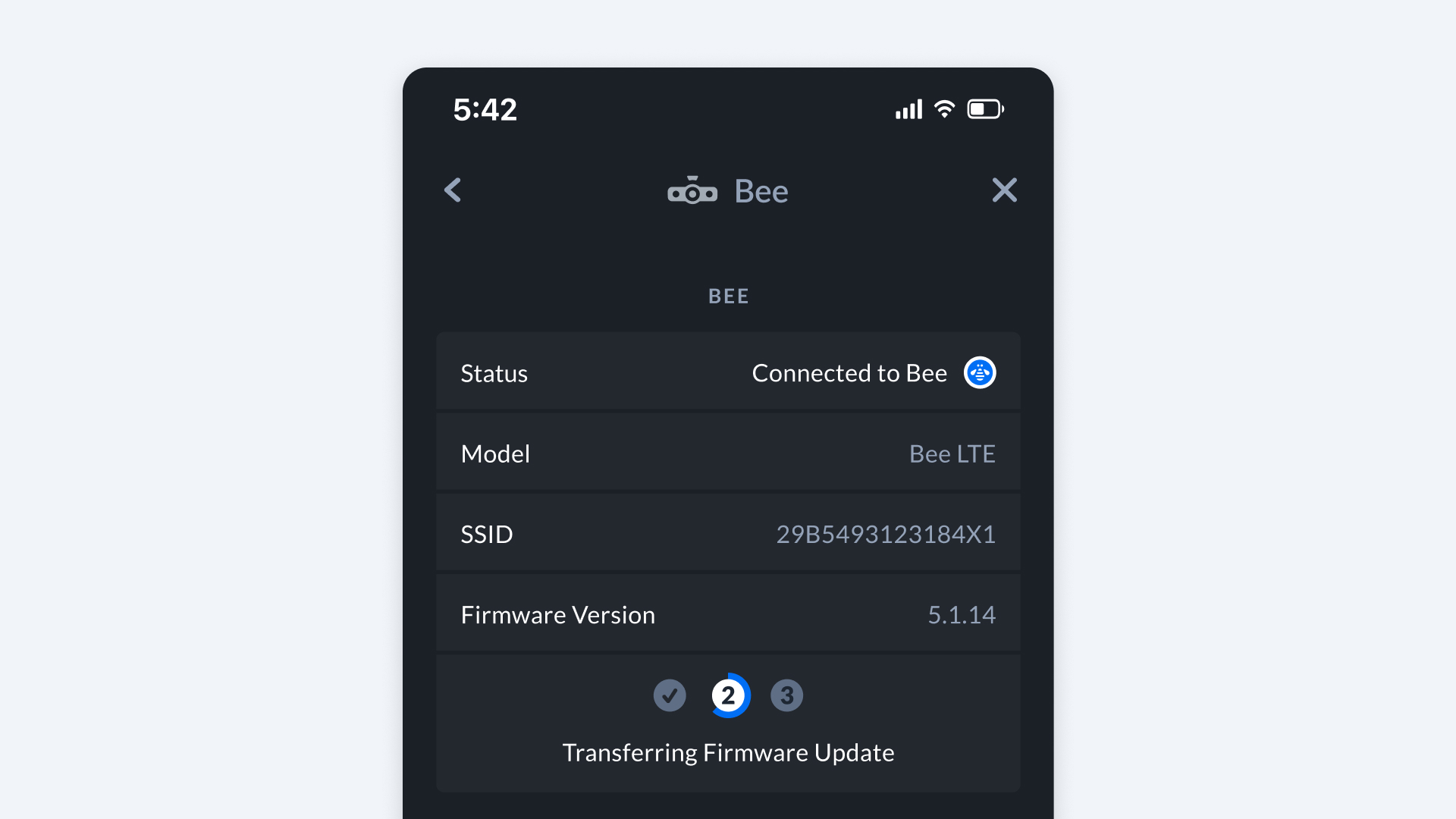Tap the BEE section heading
The image size is (1456, 819).
click(x=728, y=297)
